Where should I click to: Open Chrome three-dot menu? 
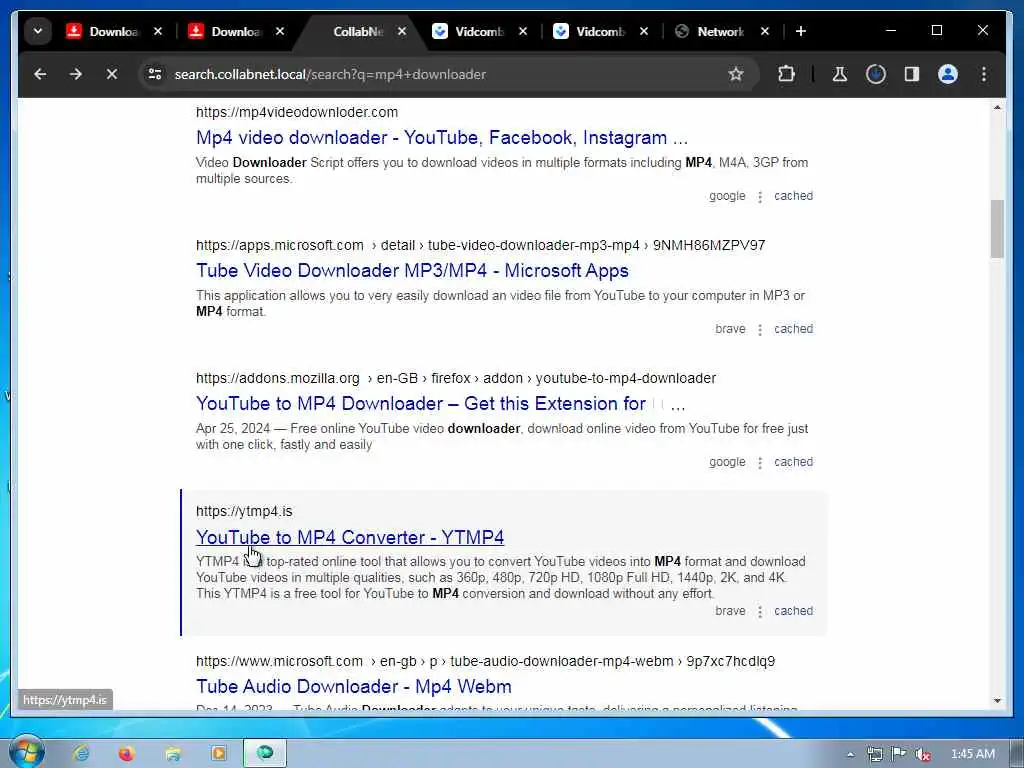pyautogui.click(x=984, y=74)
